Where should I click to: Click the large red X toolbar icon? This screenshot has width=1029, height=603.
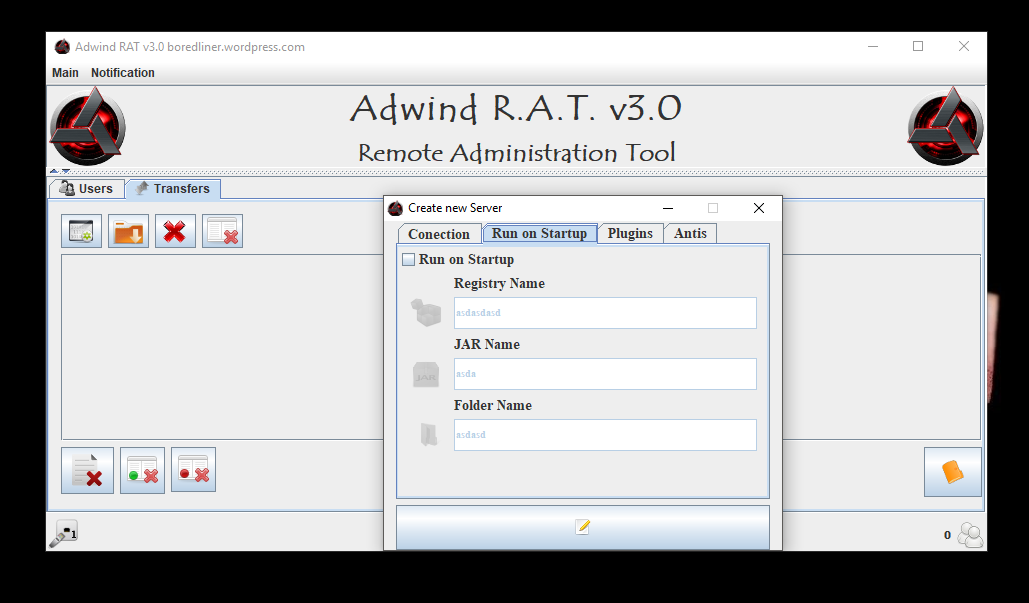(x=175, y=231)
